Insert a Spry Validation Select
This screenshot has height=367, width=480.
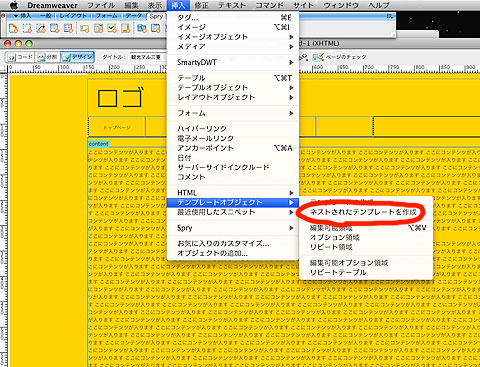98,29
